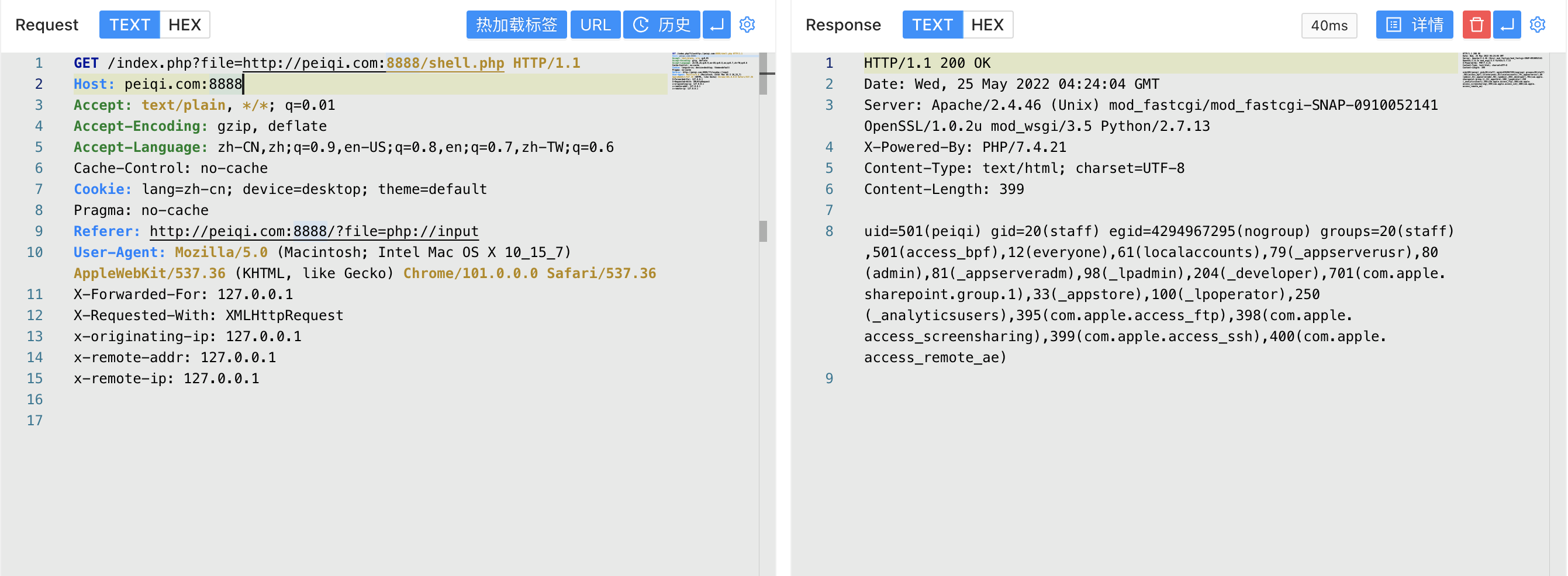Click 'X-Requested-With: XMLHttpRequest' header line
Screen dimensions: 1568x576
(209, 315)
